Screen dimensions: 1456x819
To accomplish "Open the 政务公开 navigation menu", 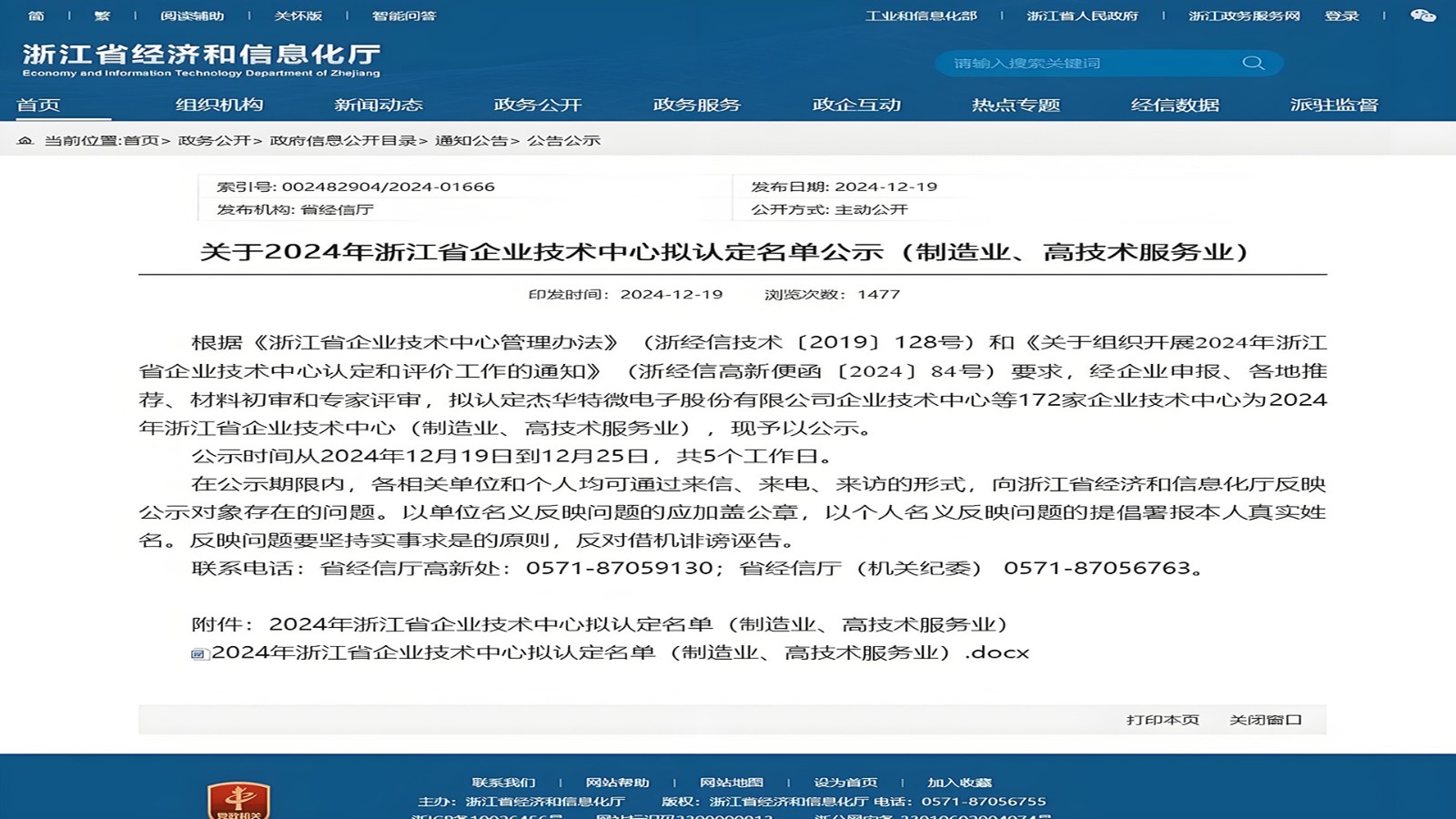I will [x=537, y=105].
